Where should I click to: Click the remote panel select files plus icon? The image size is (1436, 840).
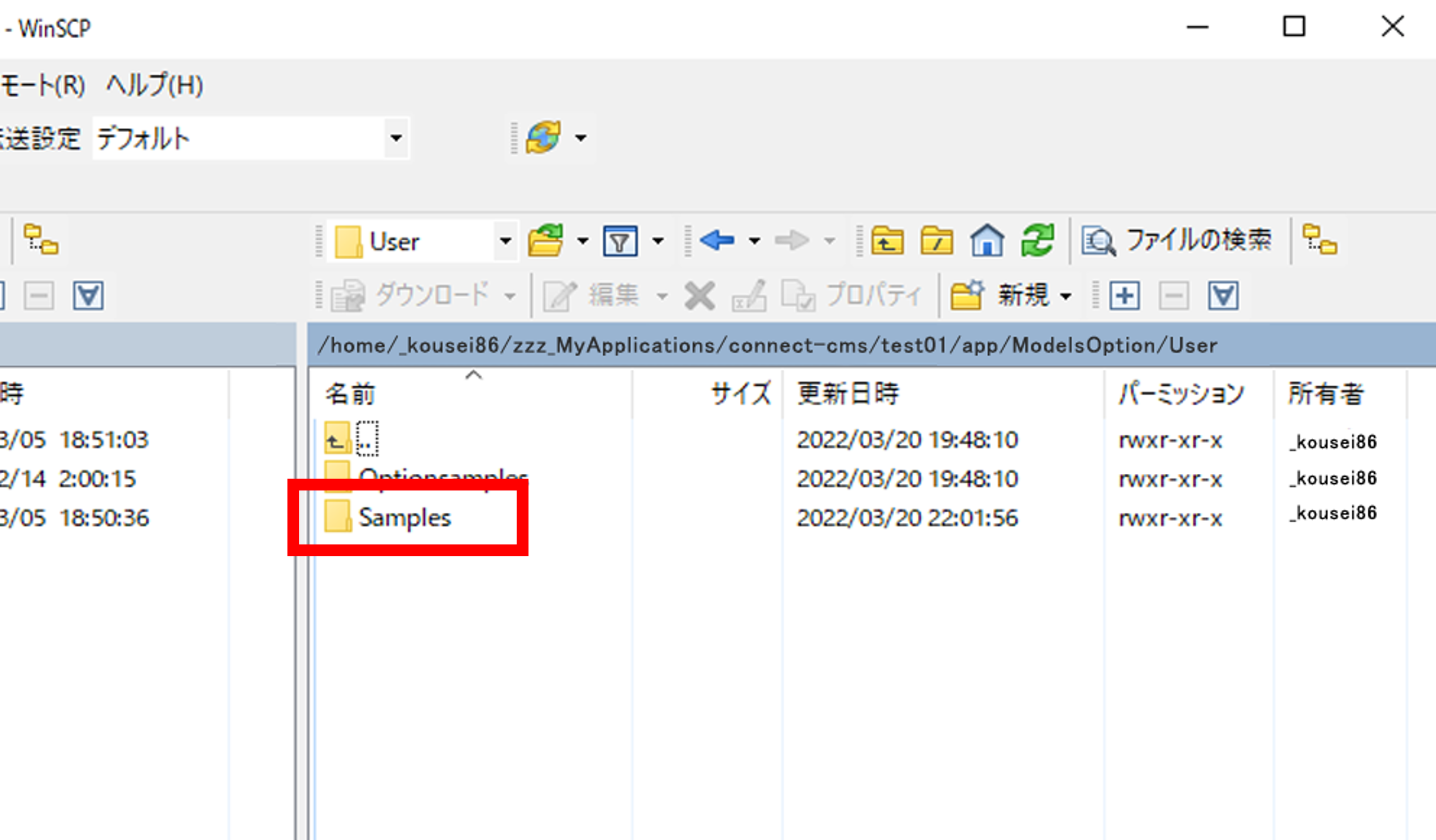coord(1124,295)
